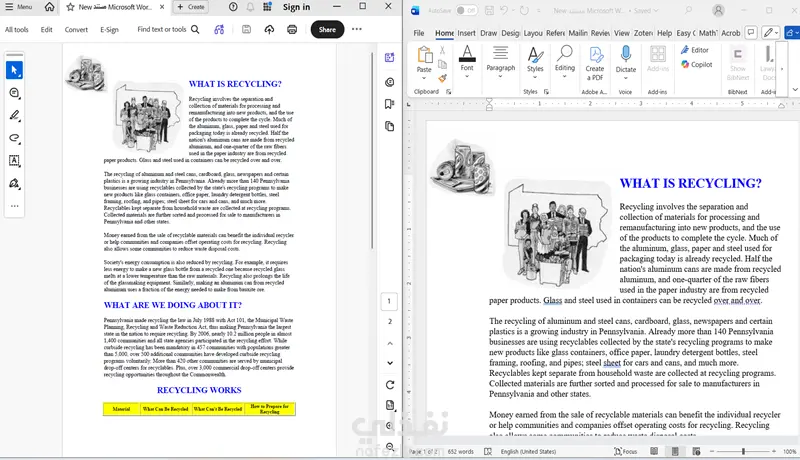The image size is (800, 460).
Task: Open the Bookmarks panel icon in Acrobat
Action: click(389, 103)
